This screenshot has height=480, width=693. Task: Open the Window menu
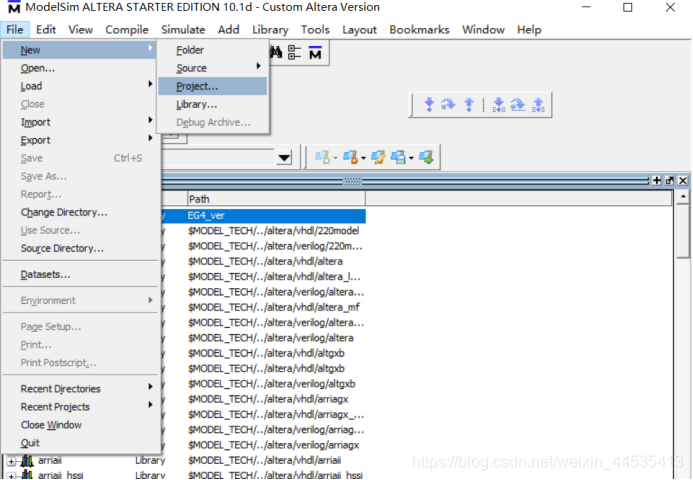click(483, 30)
